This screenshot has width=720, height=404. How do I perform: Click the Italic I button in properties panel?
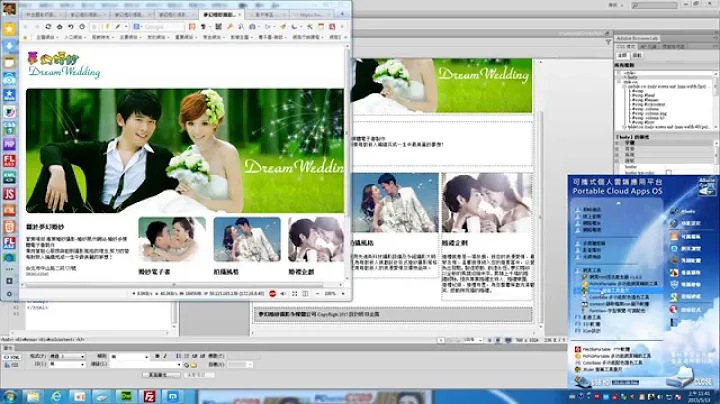coord(165,356)
